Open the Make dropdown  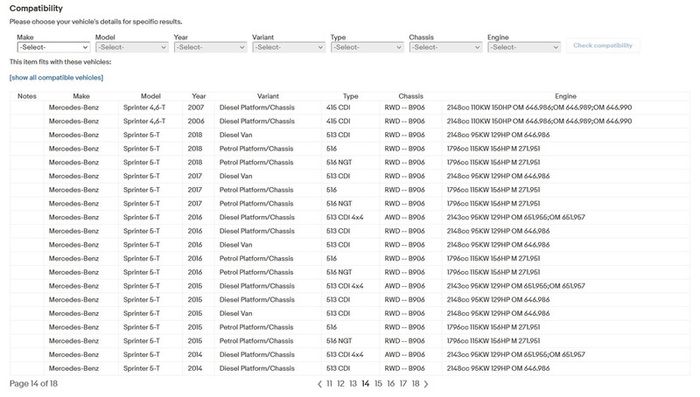[x=54, y=47]
